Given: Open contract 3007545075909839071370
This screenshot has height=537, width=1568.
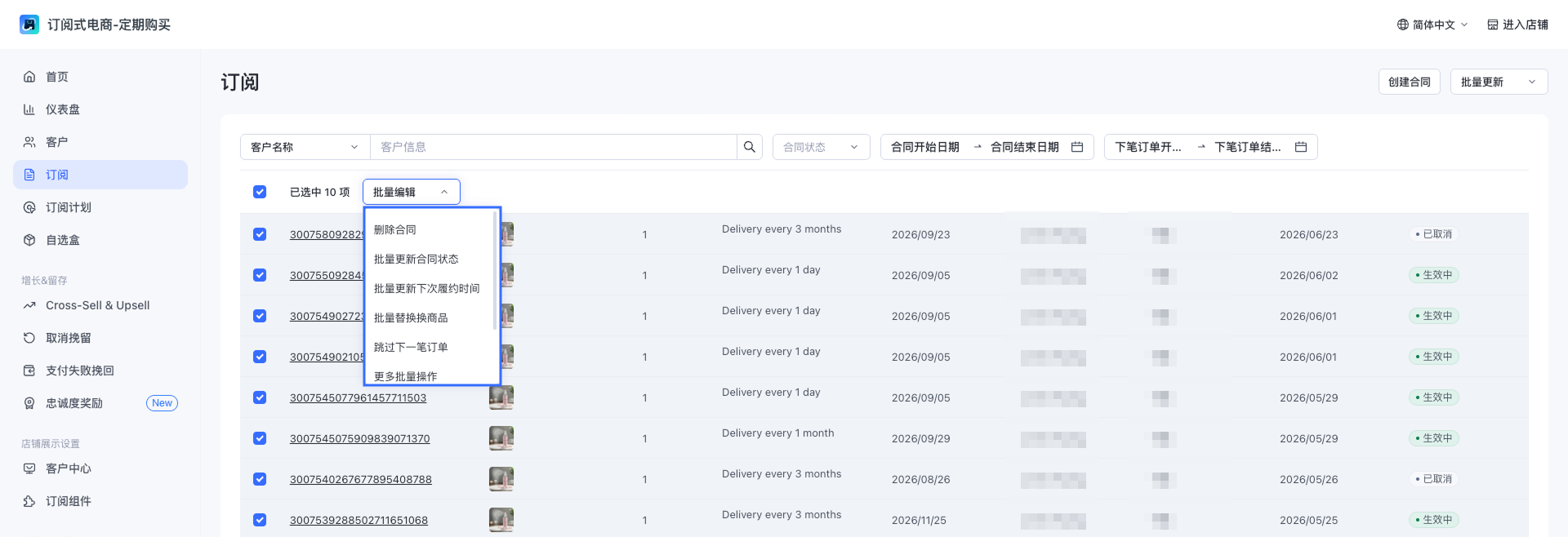Looking at the screenshot, I should point(359,438).
